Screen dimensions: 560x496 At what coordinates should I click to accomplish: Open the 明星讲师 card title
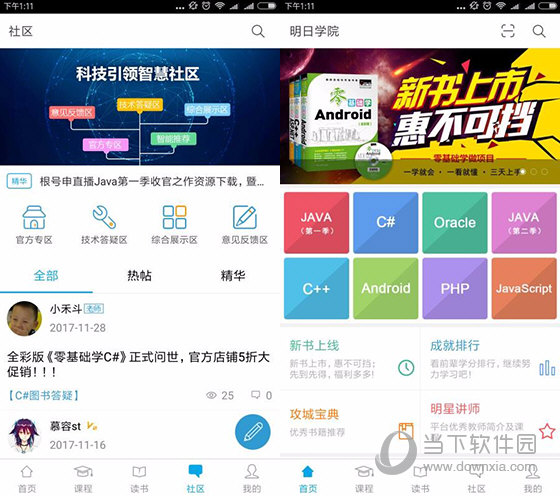(455, 409)
